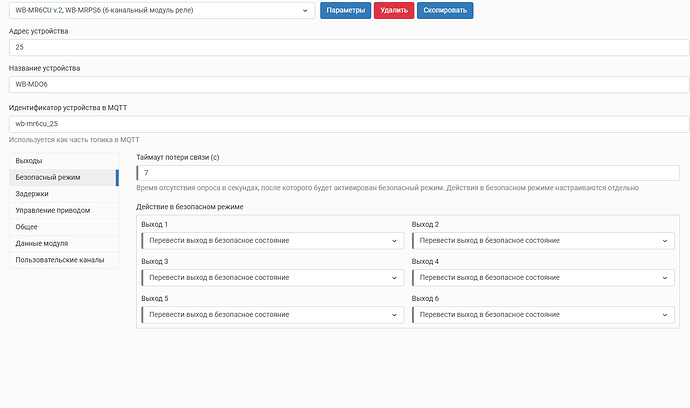This screenshot has width=690, height=408.
Task: Open the Выход 3 action dropdown
Action: (272, 278)
